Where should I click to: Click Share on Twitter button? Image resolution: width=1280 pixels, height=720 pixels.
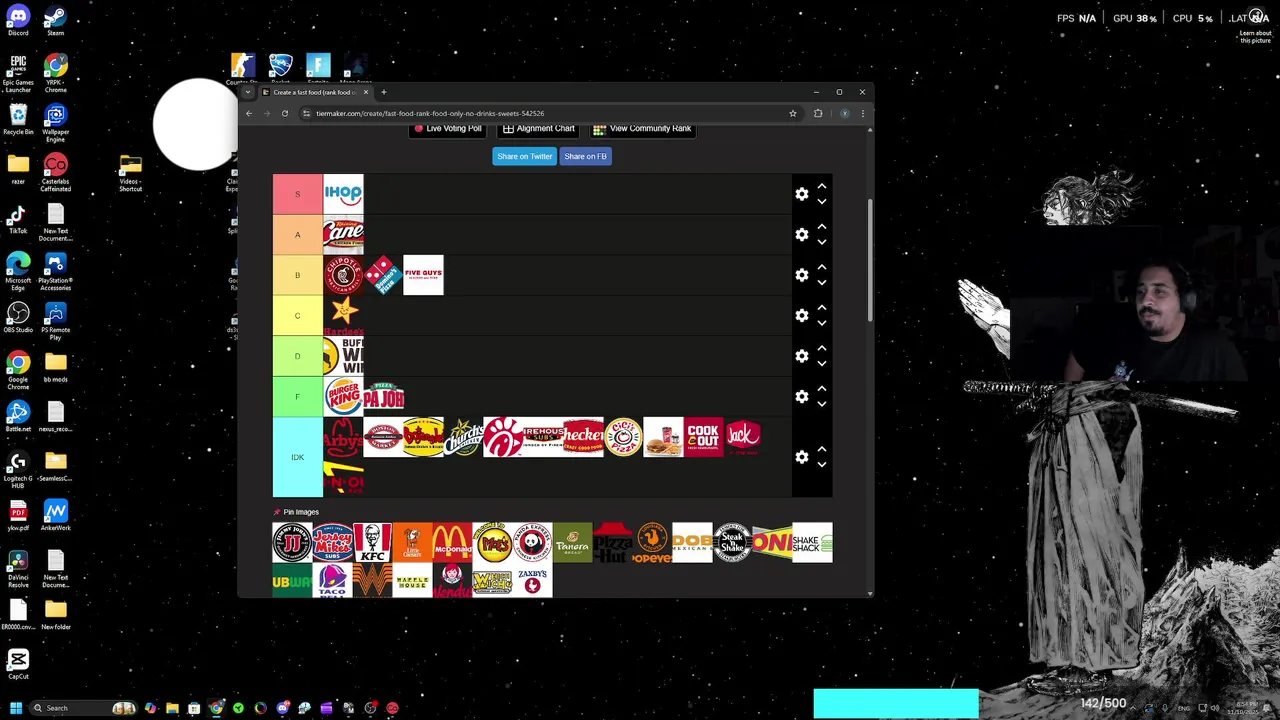tap(525, 156)
